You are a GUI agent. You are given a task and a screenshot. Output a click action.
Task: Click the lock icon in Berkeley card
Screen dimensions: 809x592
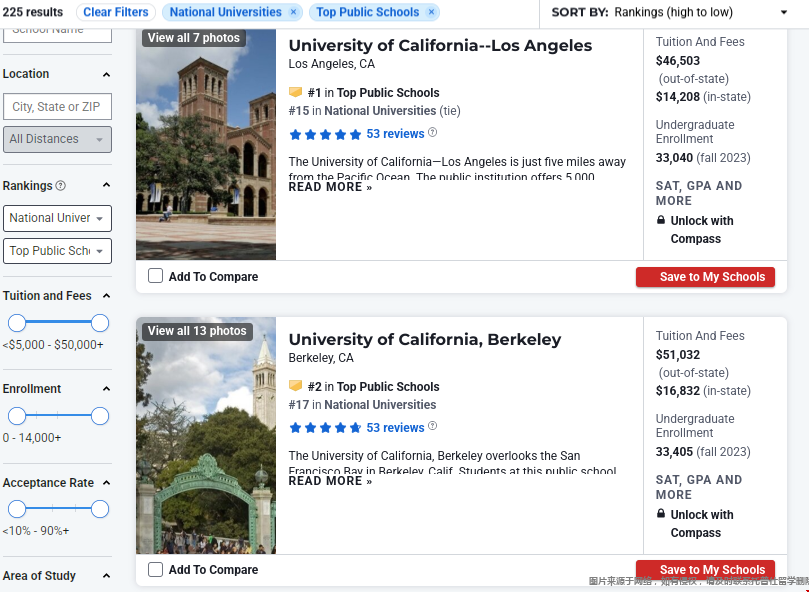(661, 514)
